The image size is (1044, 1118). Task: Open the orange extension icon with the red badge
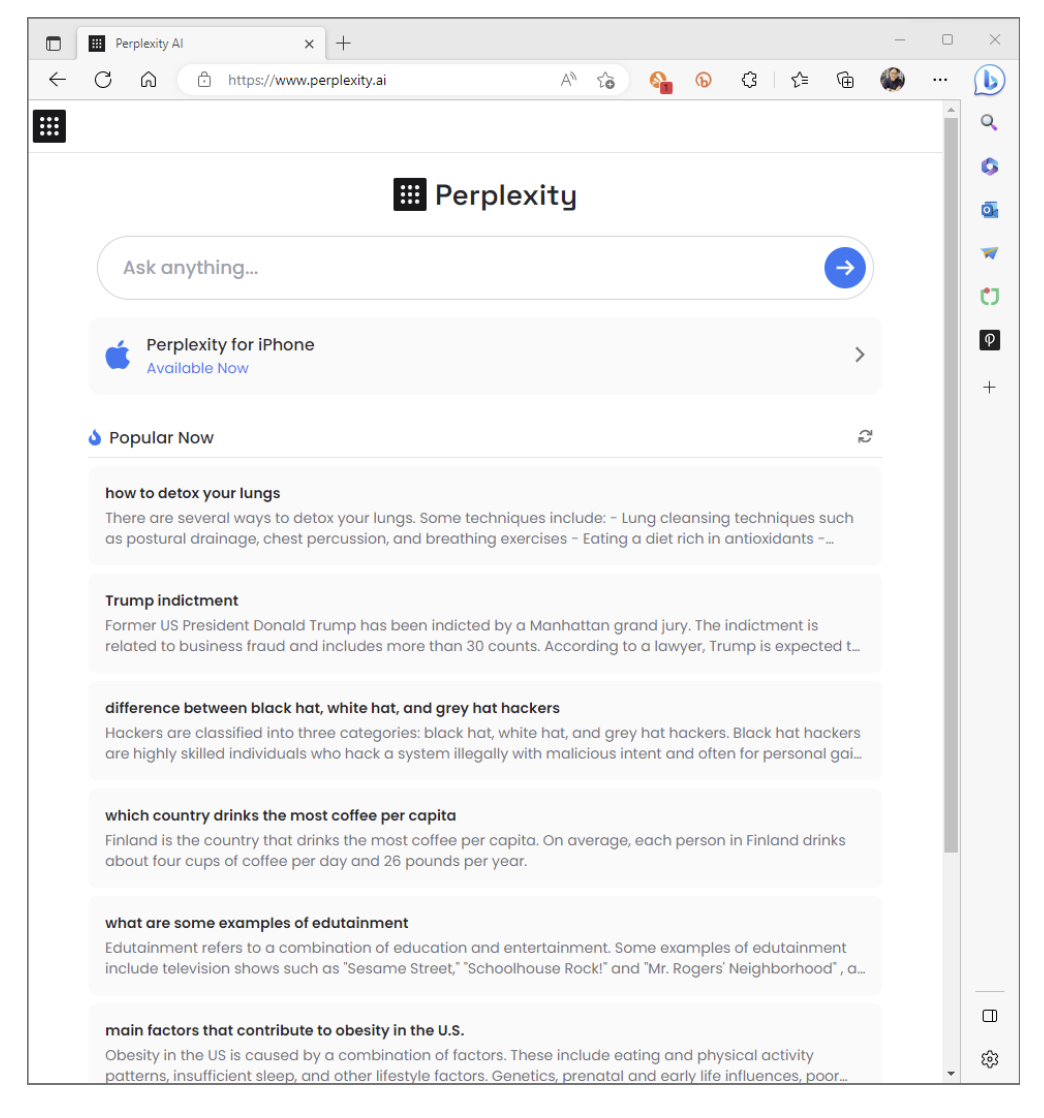660,81
